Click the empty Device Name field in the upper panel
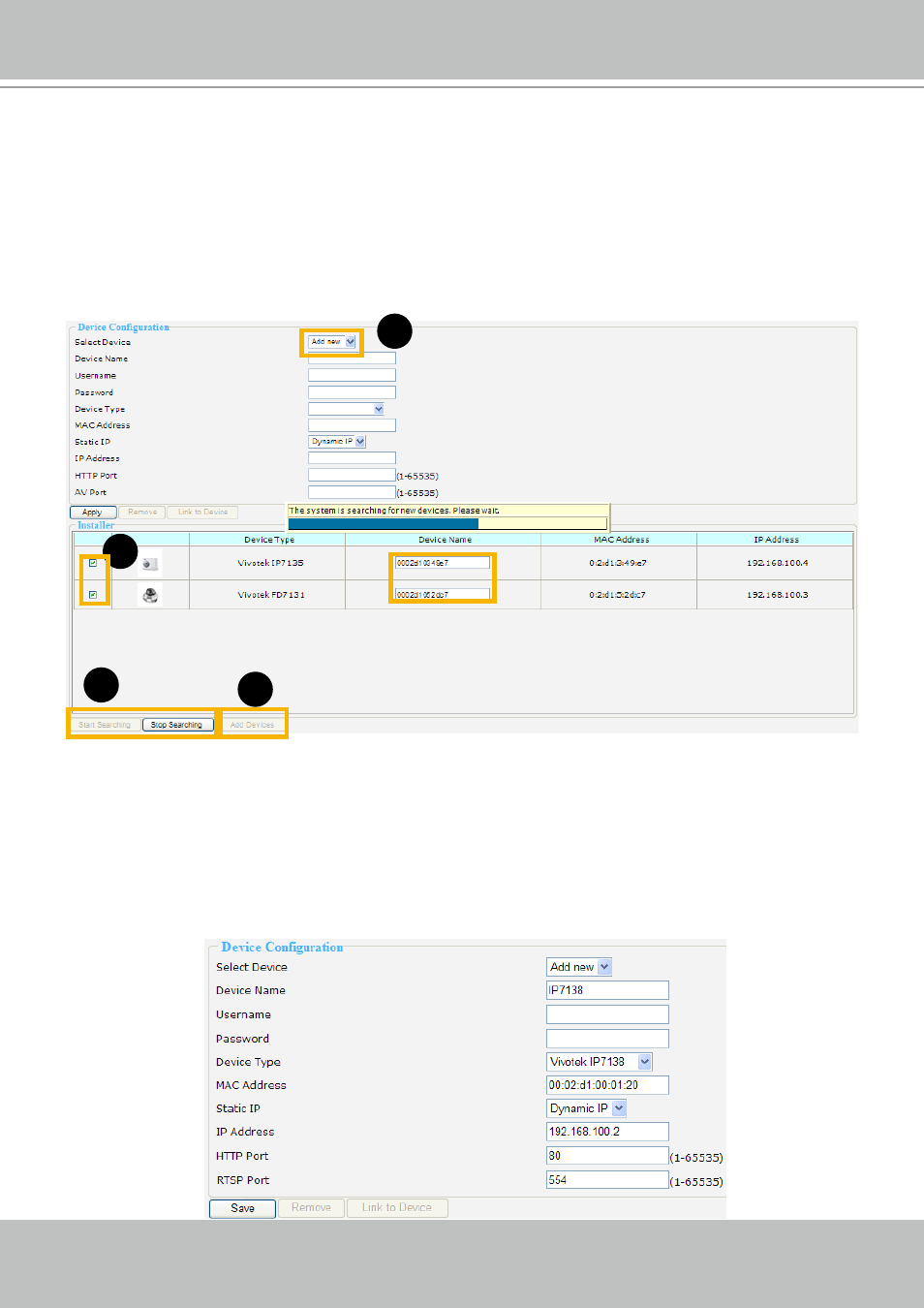 352,358
